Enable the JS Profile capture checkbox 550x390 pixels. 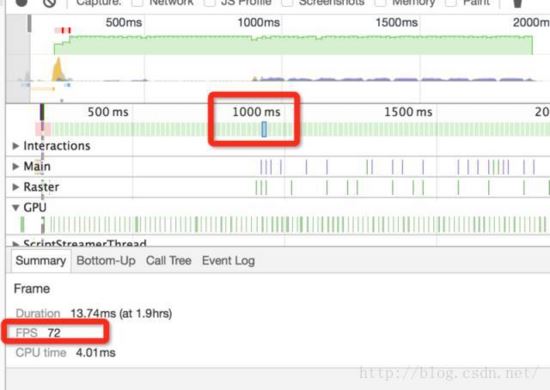coord(209,2)
